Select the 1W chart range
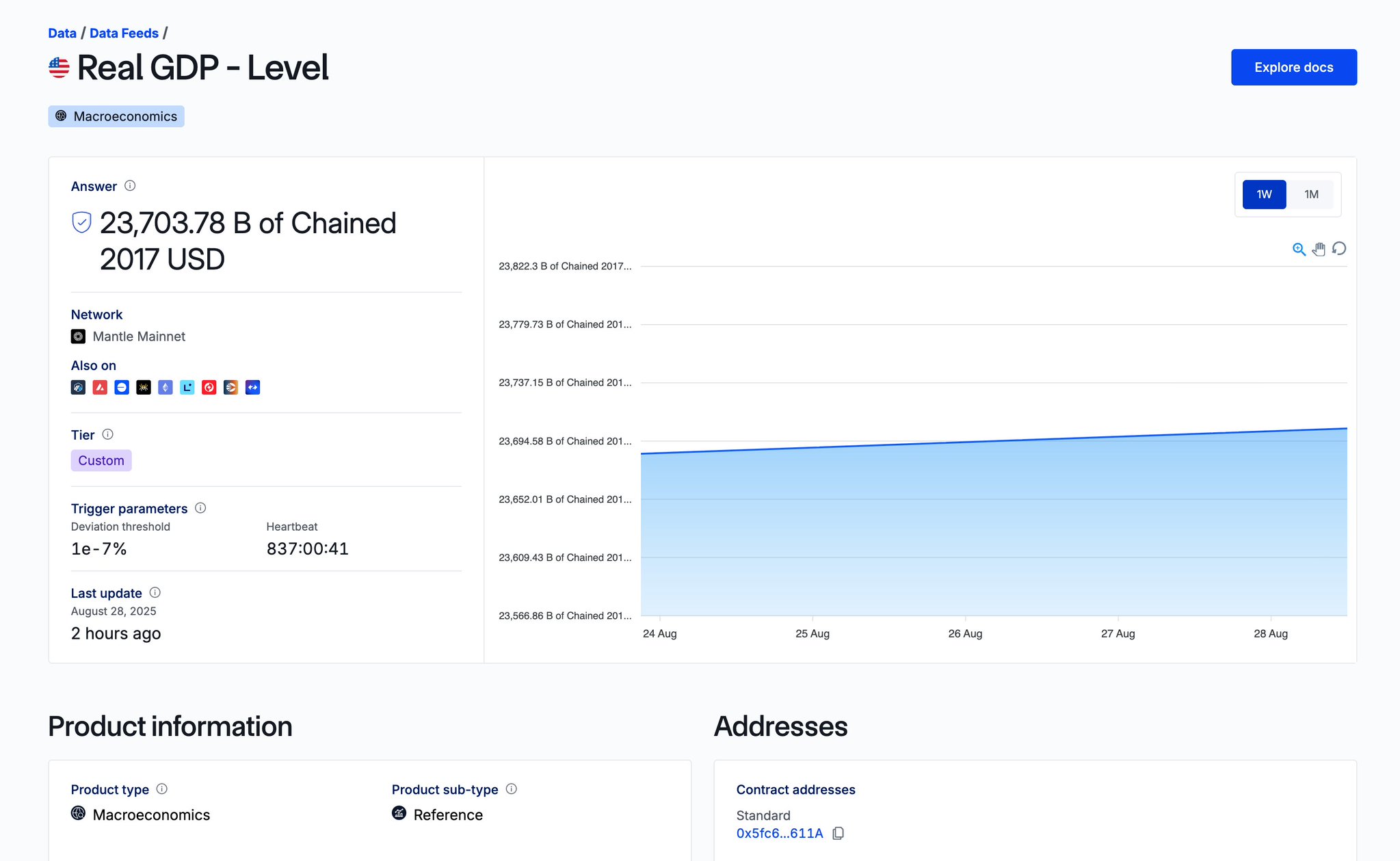1400x861 pixels. tap(1264, 194)
